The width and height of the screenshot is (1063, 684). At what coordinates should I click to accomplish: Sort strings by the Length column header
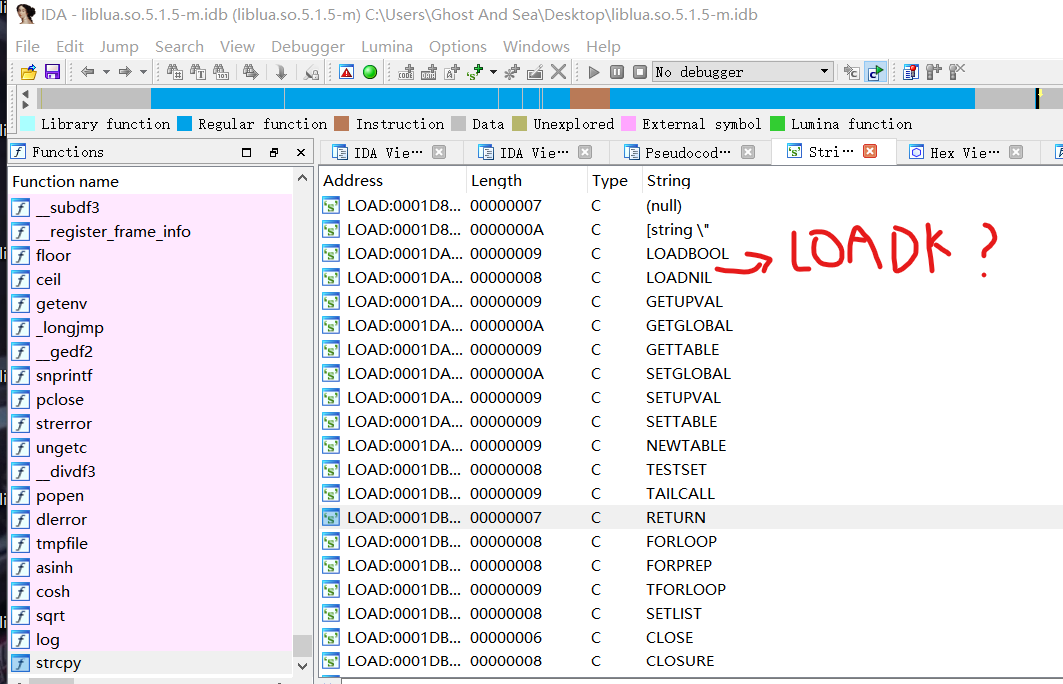point(496,181)
